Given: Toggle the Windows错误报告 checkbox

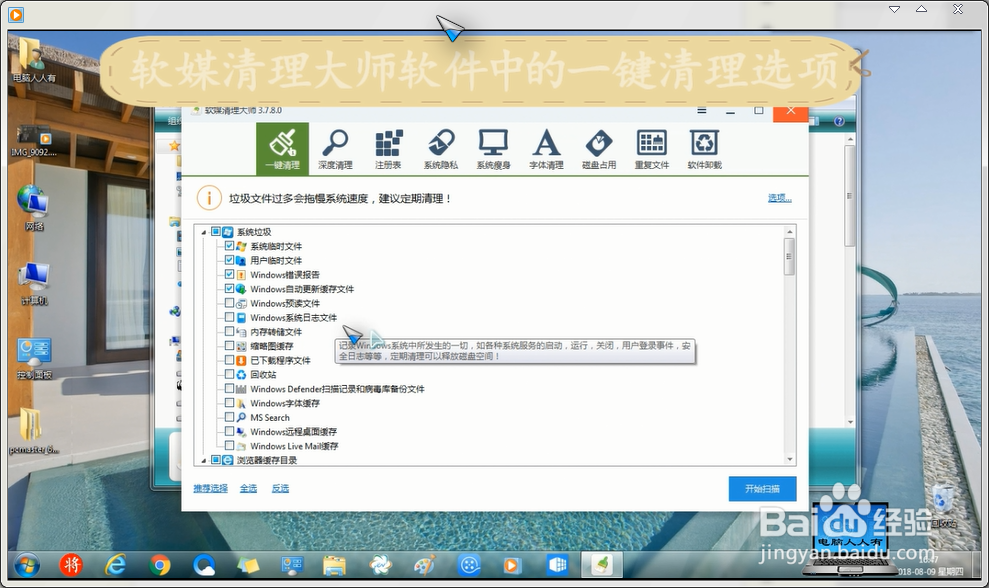Looking at the screenshot, I should (x=230, y=274).
